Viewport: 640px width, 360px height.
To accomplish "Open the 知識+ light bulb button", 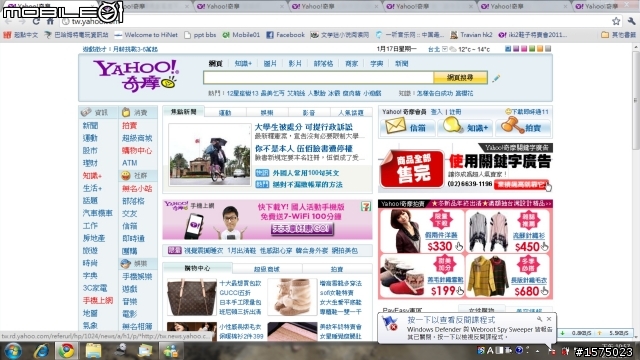I will pos(465,127).
